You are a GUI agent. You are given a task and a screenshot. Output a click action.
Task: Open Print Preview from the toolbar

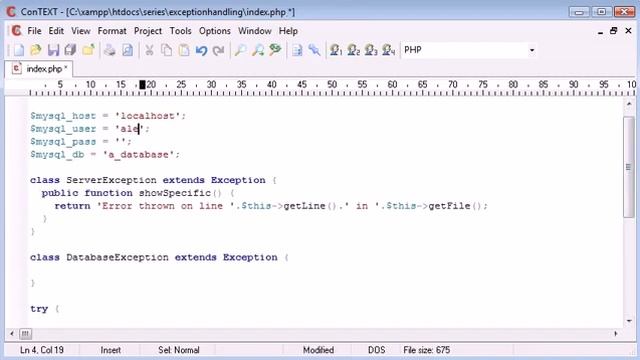(127, 50)
